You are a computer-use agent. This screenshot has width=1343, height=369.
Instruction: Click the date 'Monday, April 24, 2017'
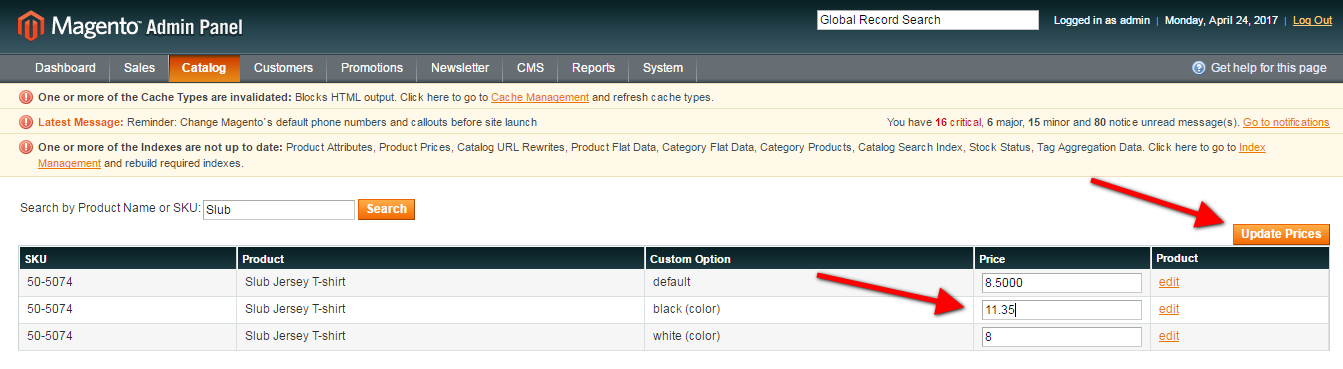coord(1222,20)
